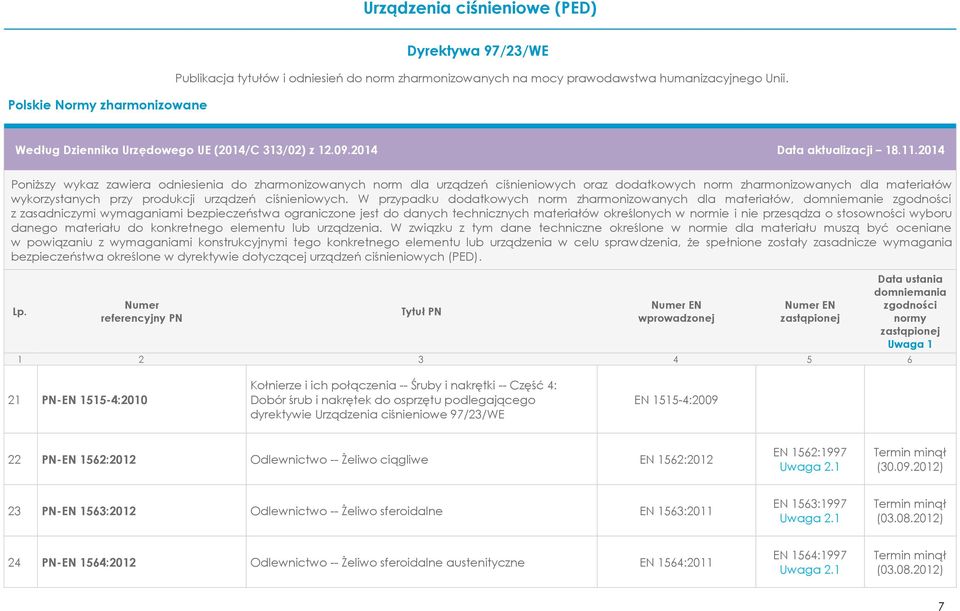Click the EN 1563:1997 replaced standard text
The width and height of the screenshot is (960, 611).
tap(809, 504)
